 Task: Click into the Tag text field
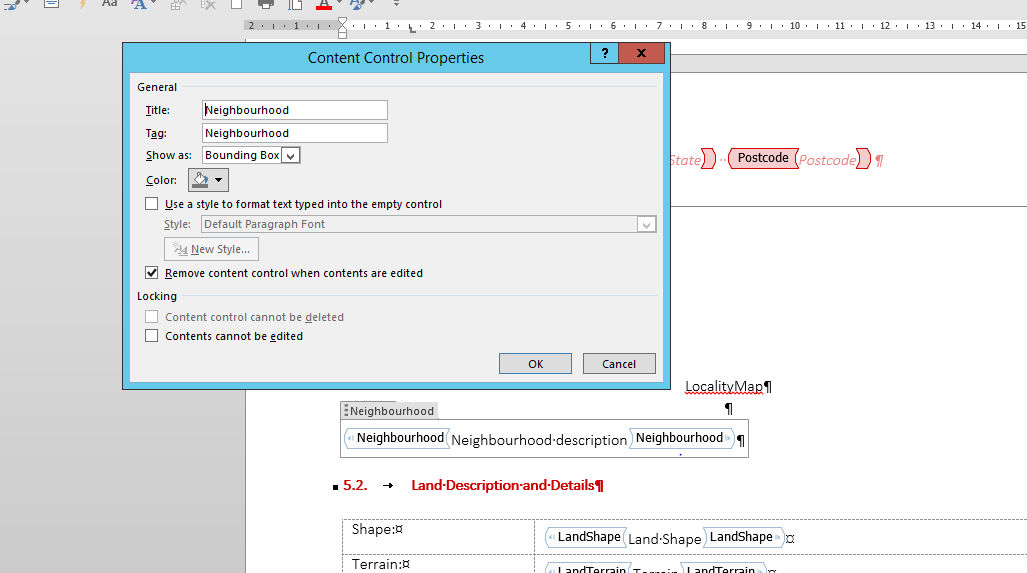pos(295,133)
